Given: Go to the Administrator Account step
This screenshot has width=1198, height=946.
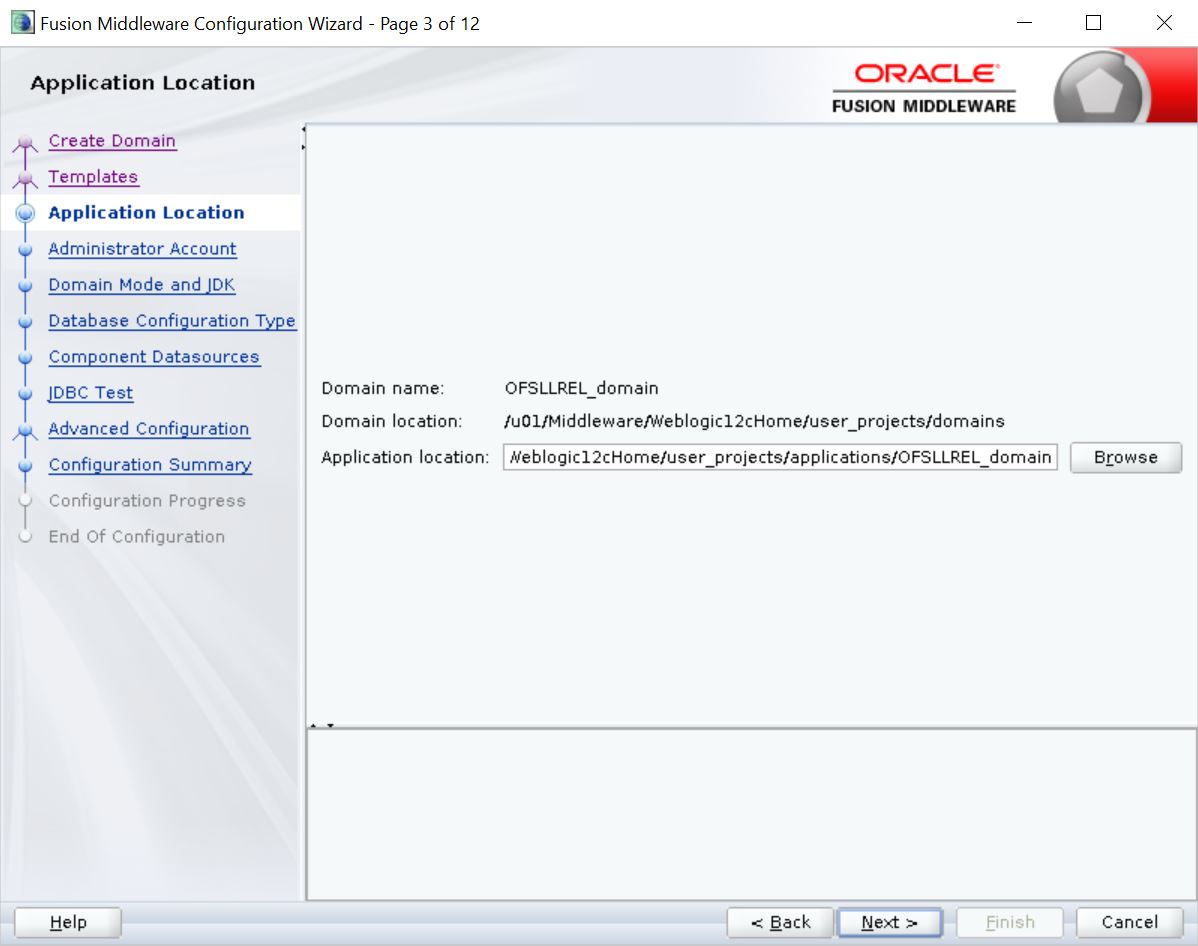Looking at the screenshot, I should [143, 249].
